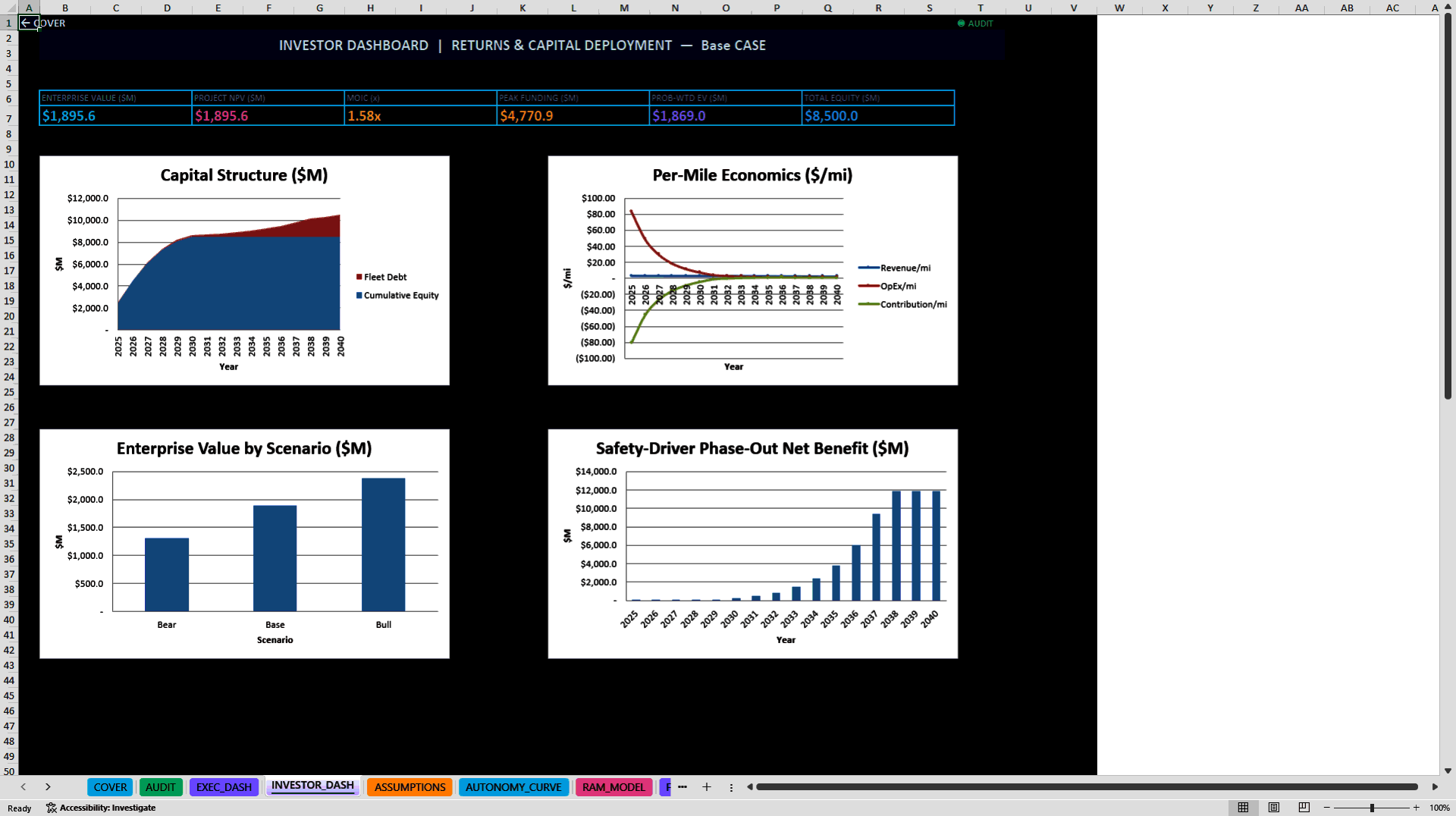
Task: Click the horizontal scrollbar right arrow
Action: (1435, 787)
